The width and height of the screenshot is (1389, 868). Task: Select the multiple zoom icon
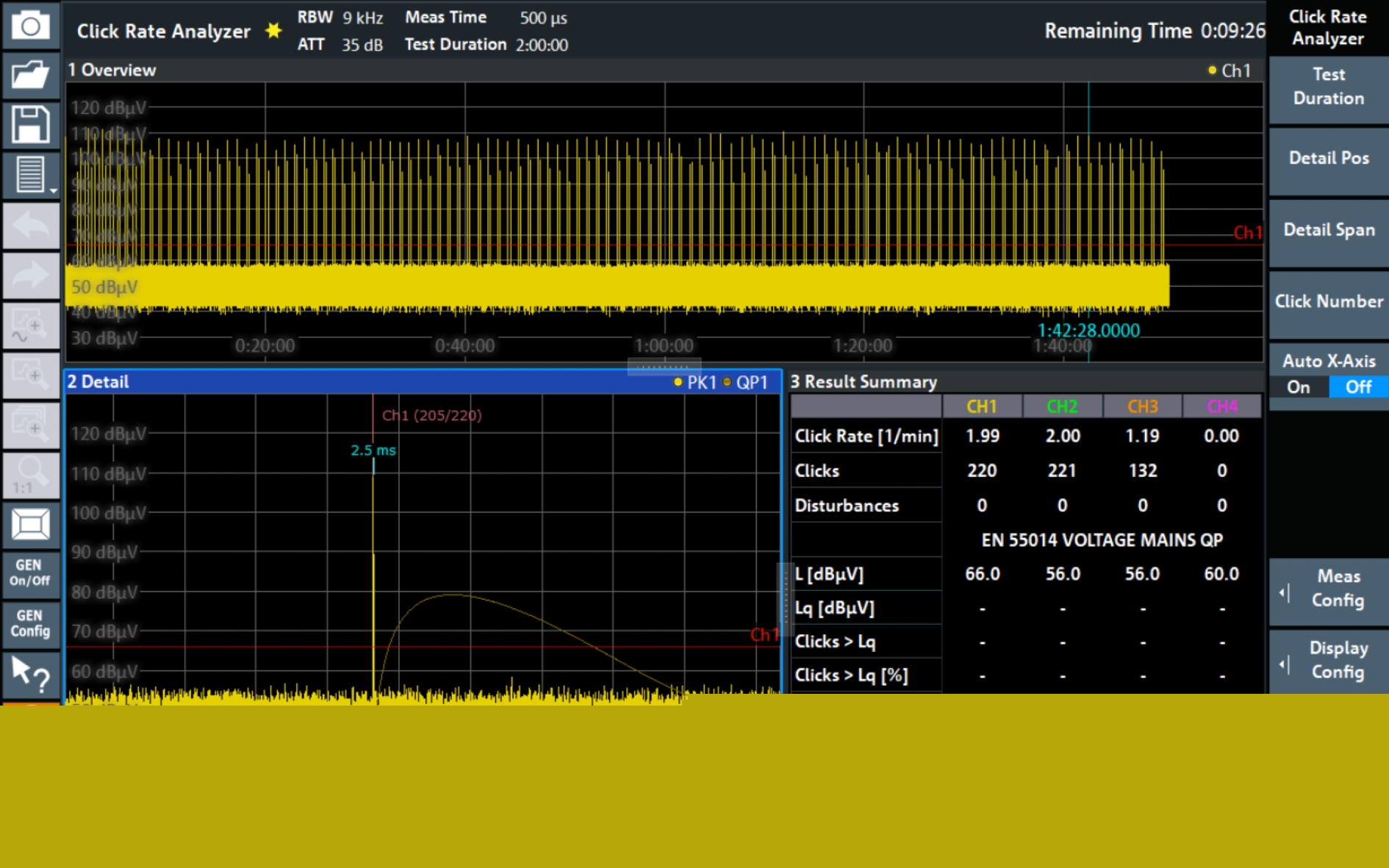[x=30, y=425]
